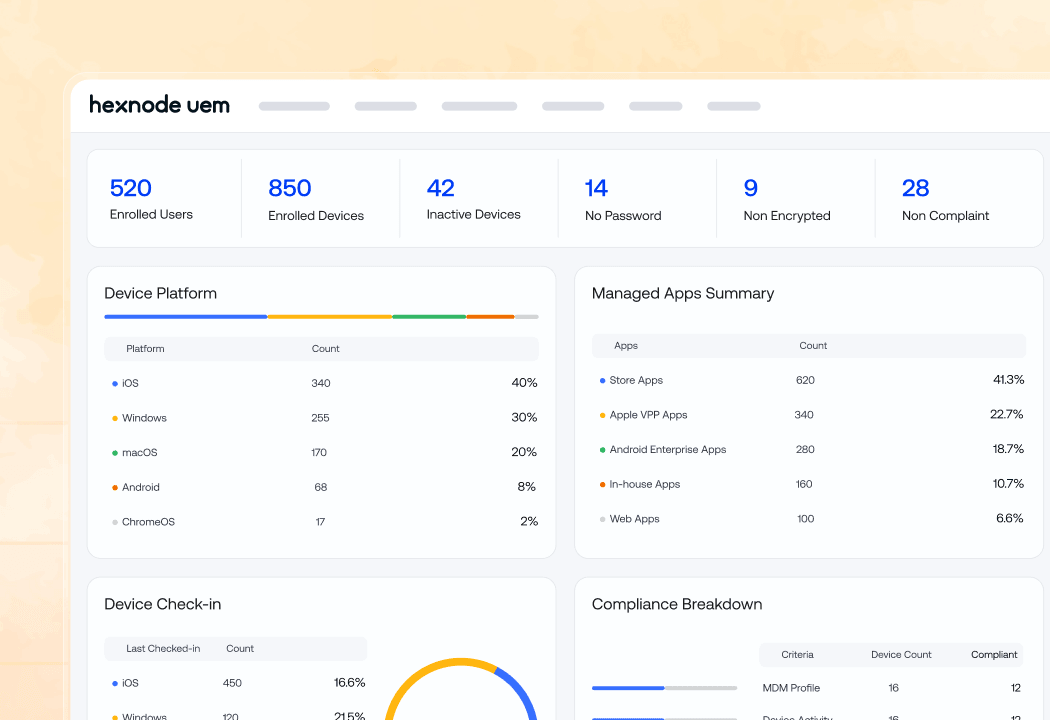The width and height of the screenshot is (1050, 720).
Task: Select the MDM Profile criteria label
Action: 791,688
